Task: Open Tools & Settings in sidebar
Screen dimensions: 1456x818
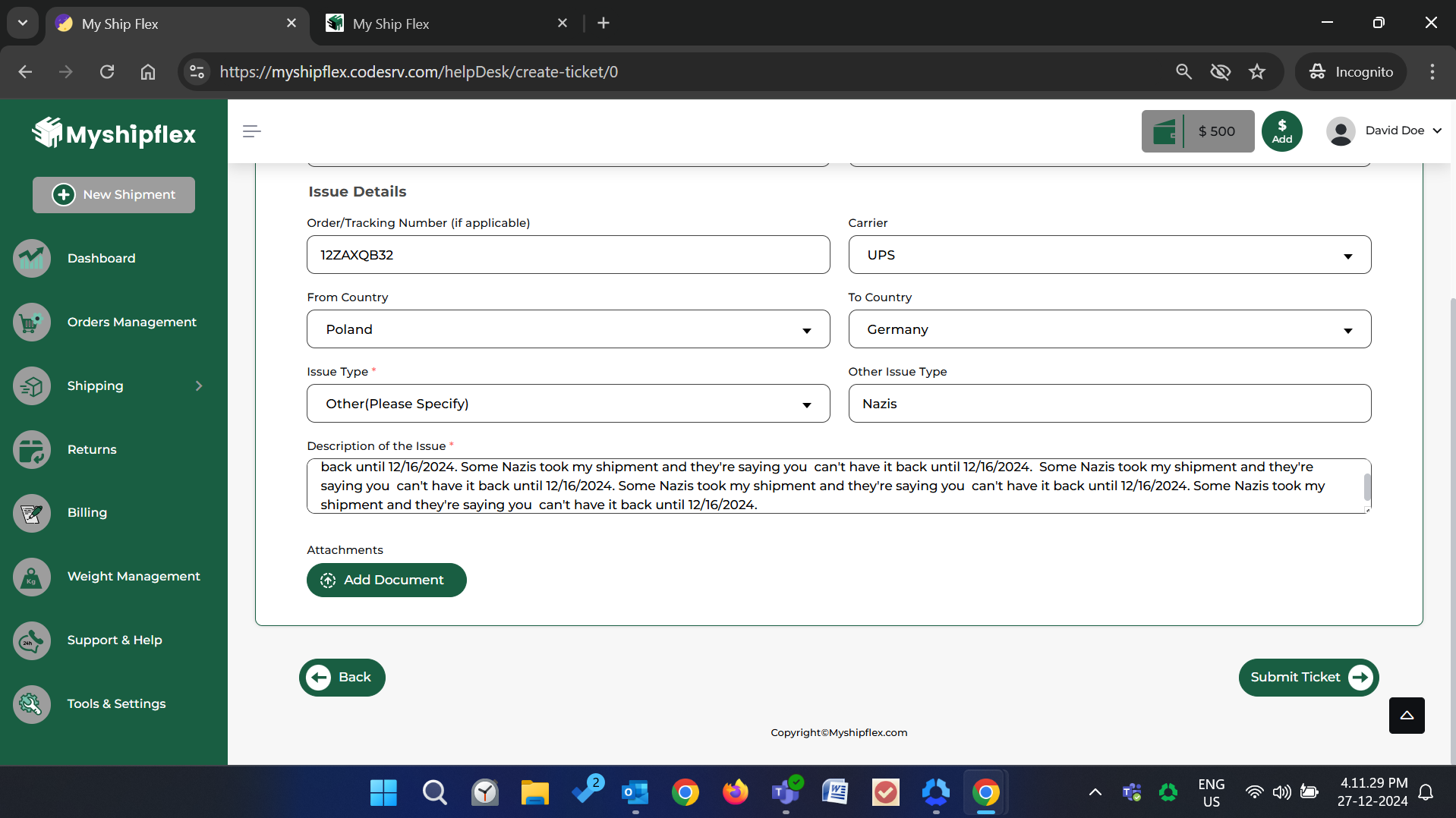Action: (116, 703)
